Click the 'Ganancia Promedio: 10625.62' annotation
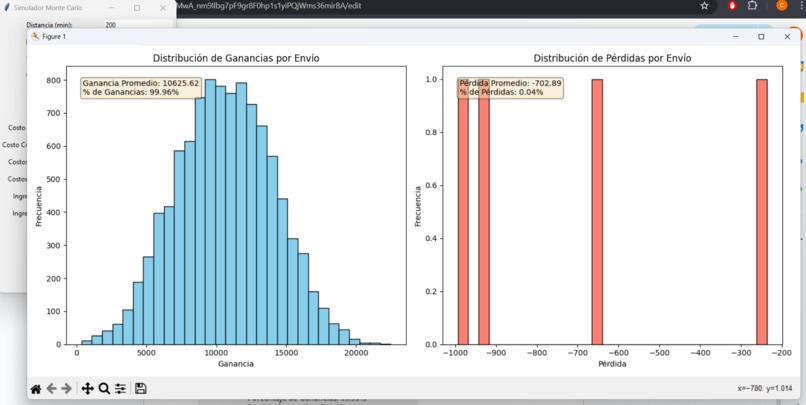 (x=141, y=83)
